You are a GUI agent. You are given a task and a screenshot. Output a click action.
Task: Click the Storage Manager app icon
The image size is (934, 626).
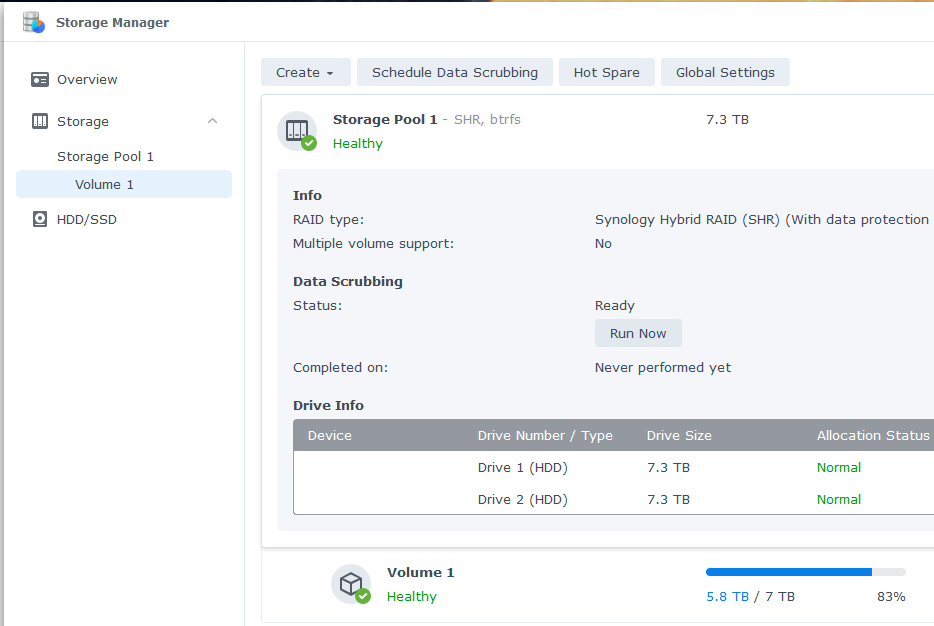(x=34, y=22)
